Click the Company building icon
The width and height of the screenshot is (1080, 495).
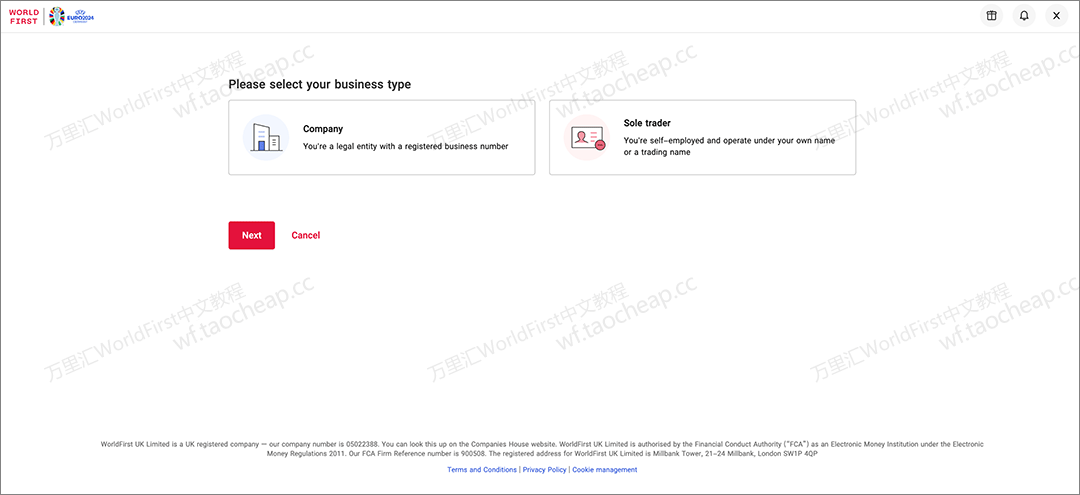(x=266, y=138)
